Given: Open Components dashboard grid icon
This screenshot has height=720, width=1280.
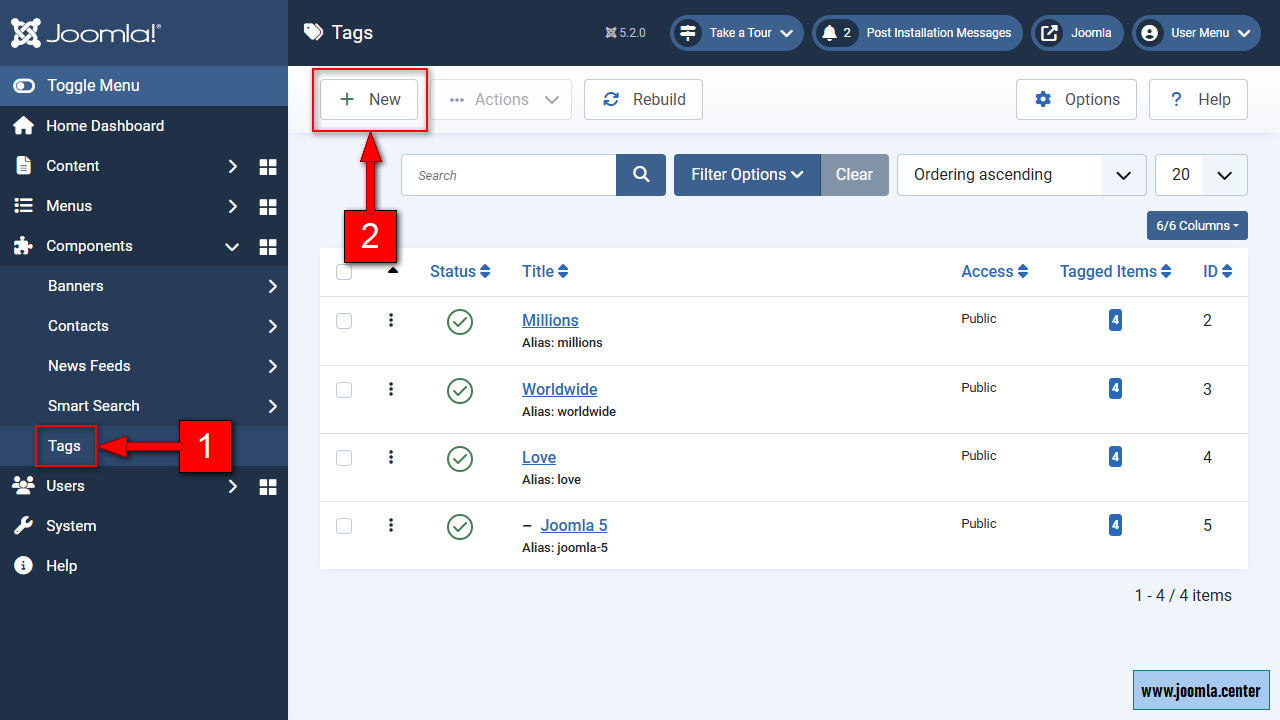Looking at the screenshot, I should point(268,246).
